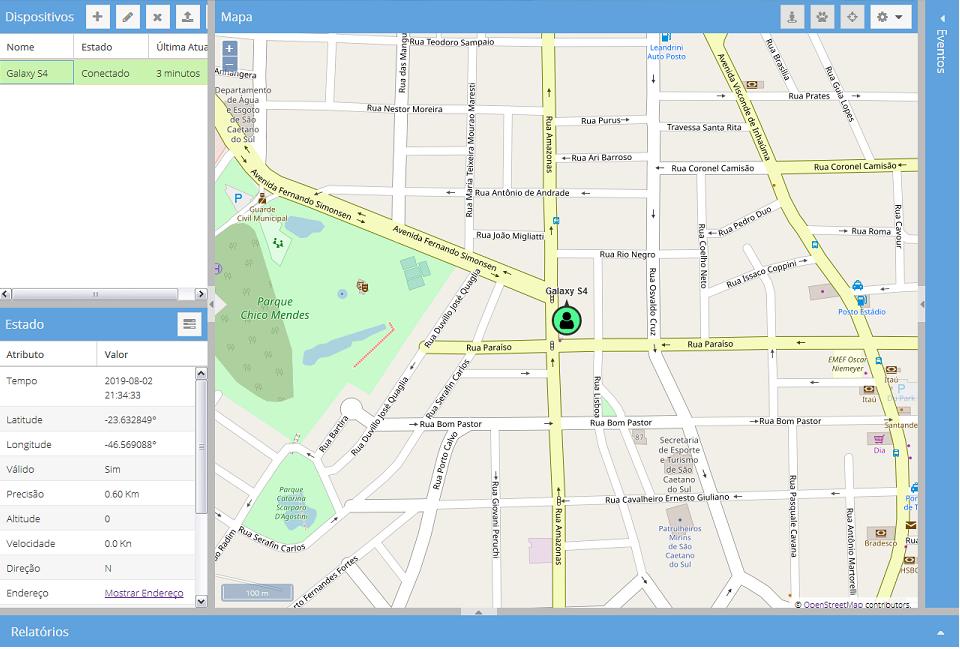Click the Direção attribute row

[x=97, y=568]
